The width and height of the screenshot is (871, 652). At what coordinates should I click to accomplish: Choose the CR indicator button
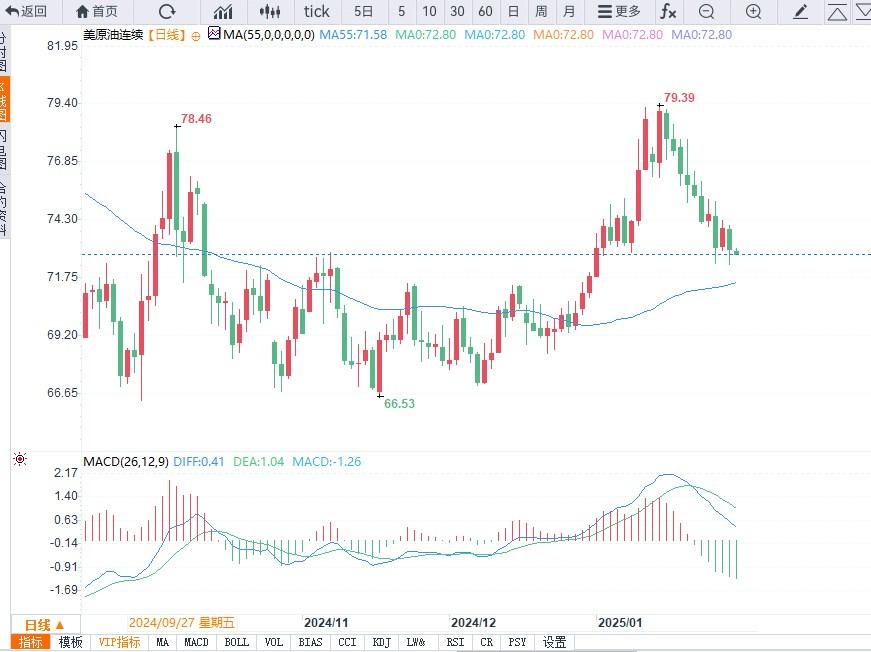coord(487,643)
